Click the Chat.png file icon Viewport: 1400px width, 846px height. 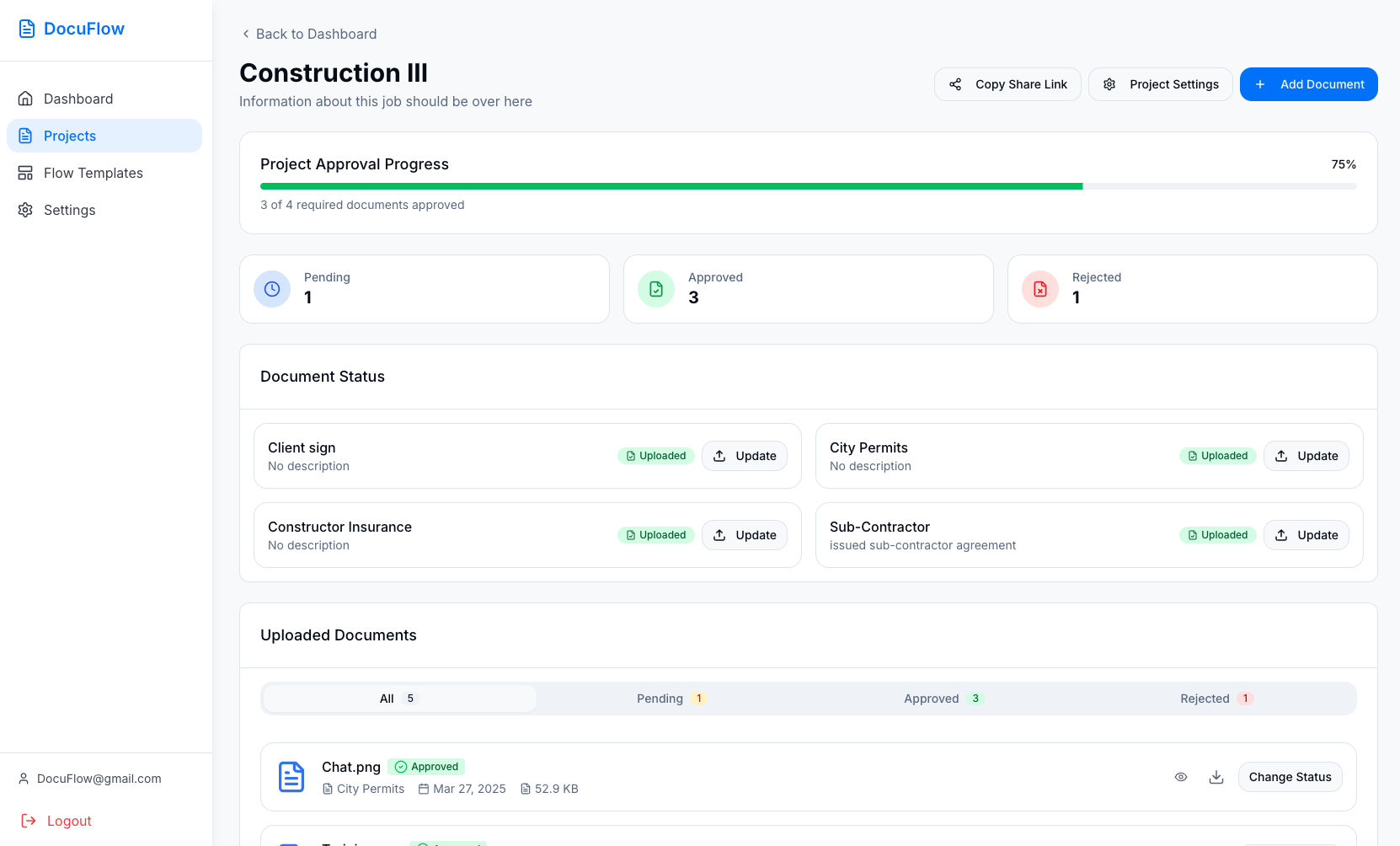pyautogui.click(x=291, y=777)
